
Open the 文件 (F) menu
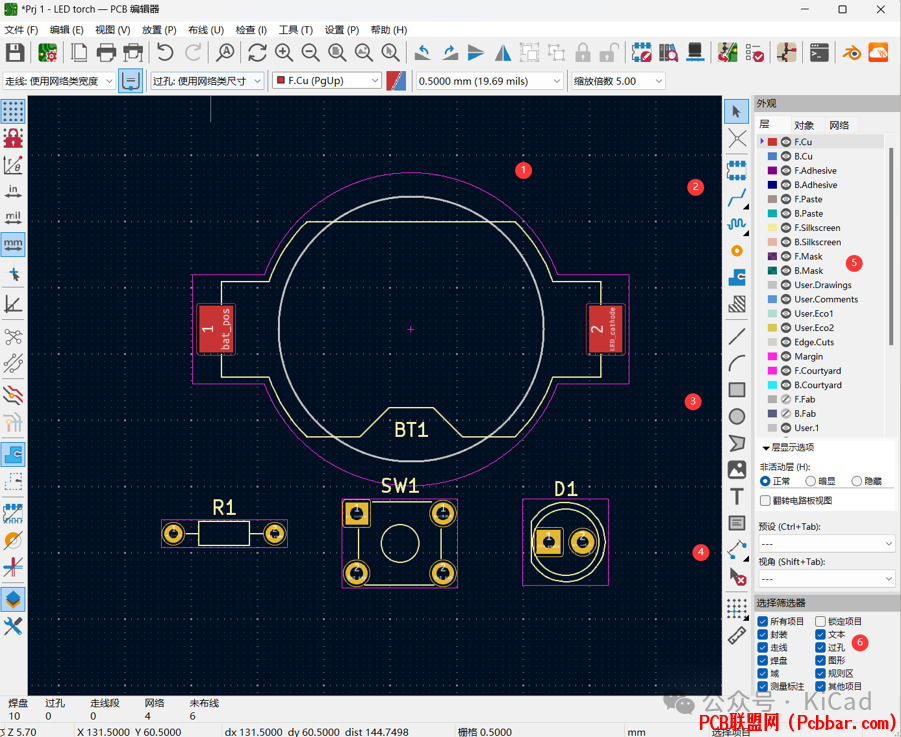click(21, 30)
